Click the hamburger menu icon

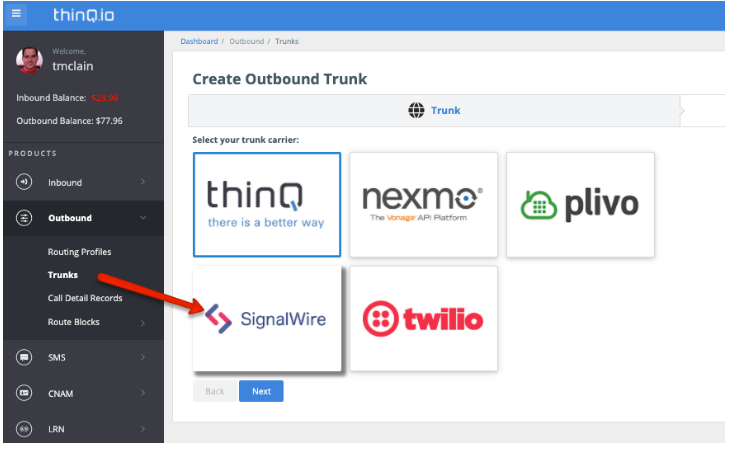coord(16,14)
